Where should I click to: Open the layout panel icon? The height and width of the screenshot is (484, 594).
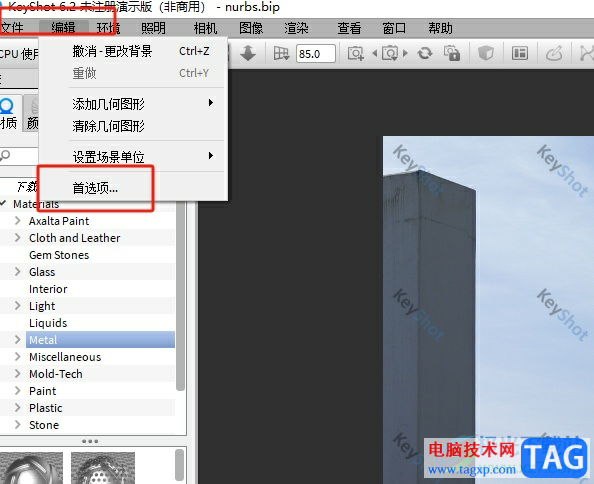pos(519,53)
